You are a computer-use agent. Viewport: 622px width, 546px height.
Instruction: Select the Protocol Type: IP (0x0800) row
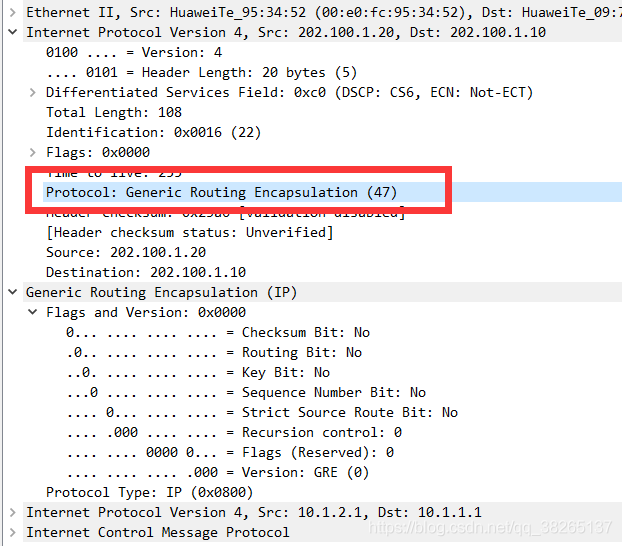150,492
